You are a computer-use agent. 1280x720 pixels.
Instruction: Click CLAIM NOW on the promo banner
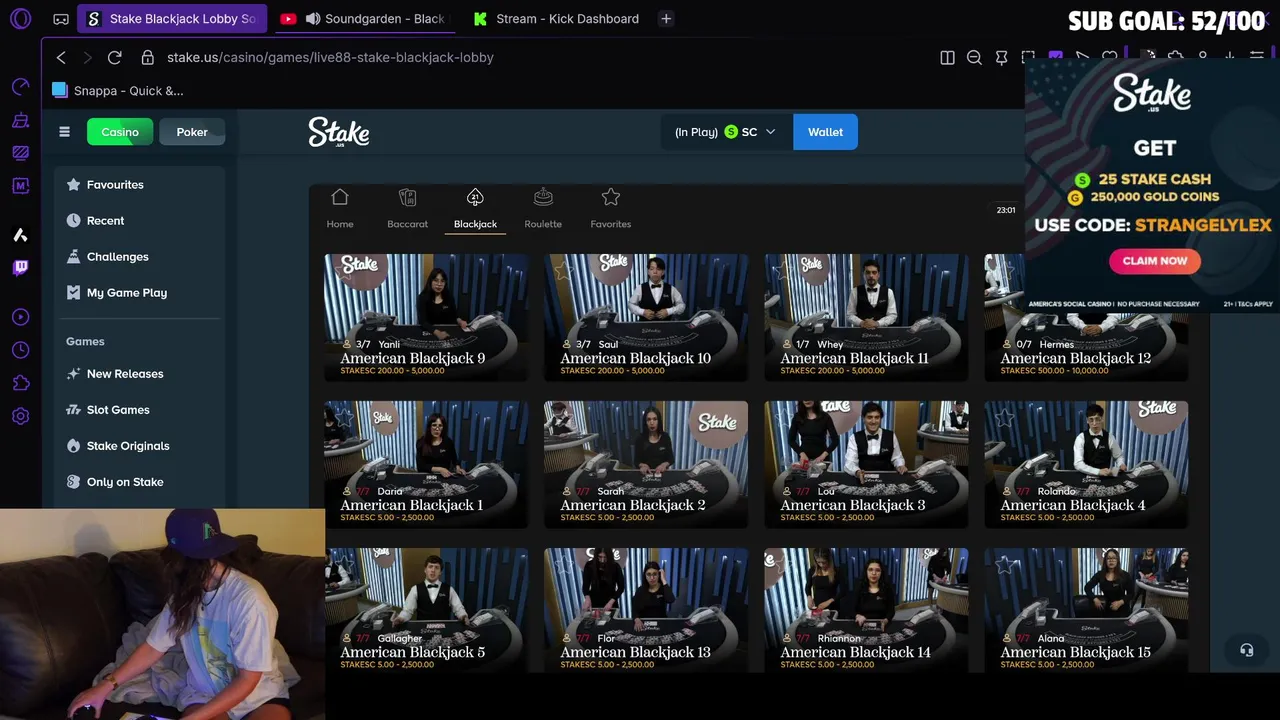[1154, 261]
